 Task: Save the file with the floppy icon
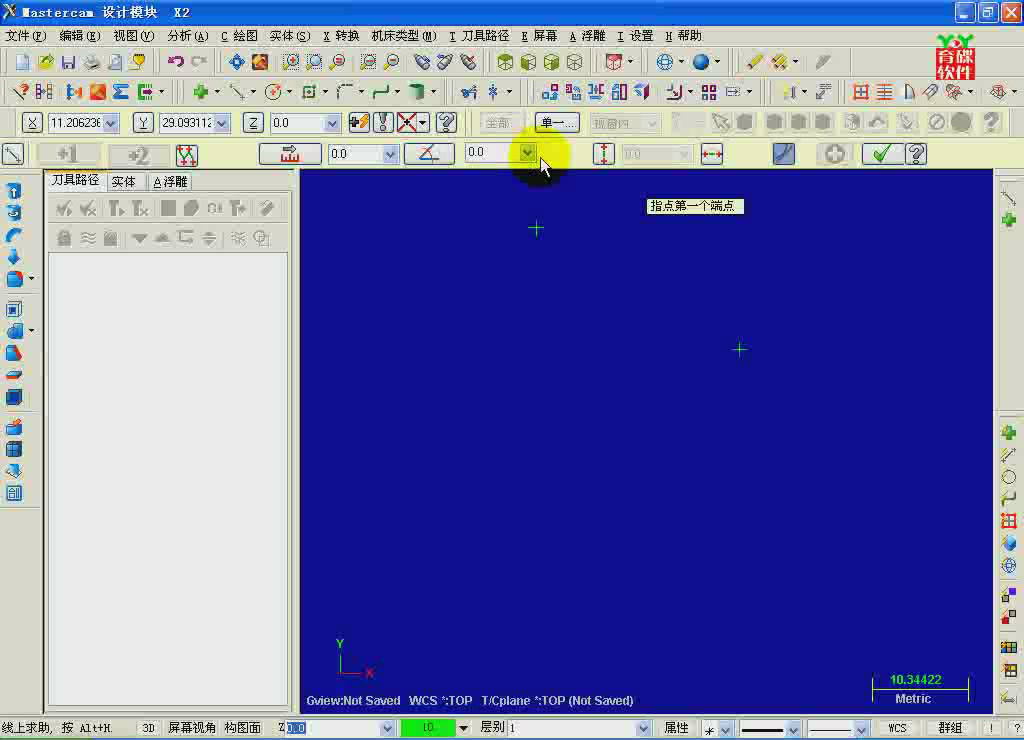[x=68, y=62]
